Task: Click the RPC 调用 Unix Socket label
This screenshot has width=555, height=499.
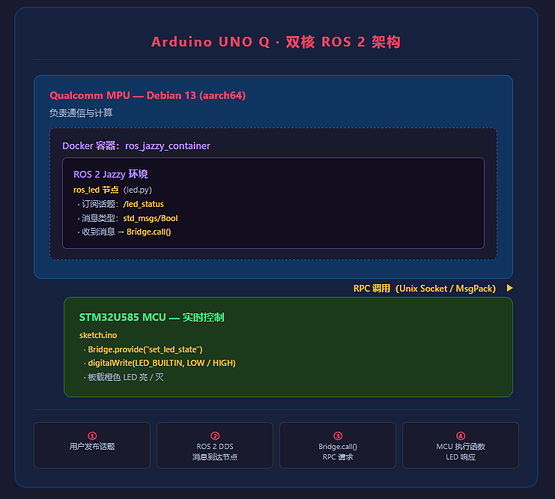Action: (424, 288)
